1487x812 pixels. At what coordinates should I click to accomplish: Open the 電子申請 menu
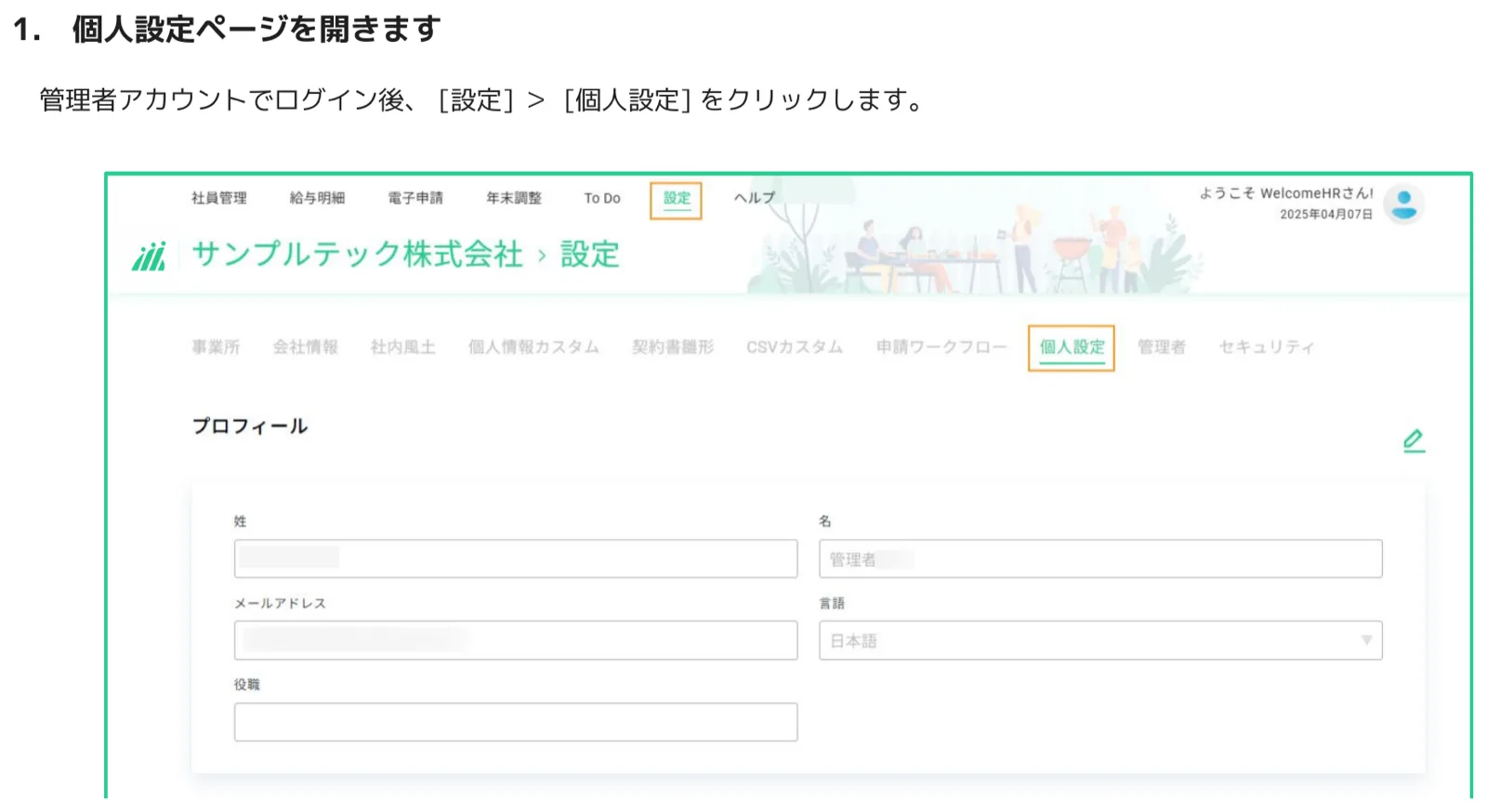click(415, 198)
